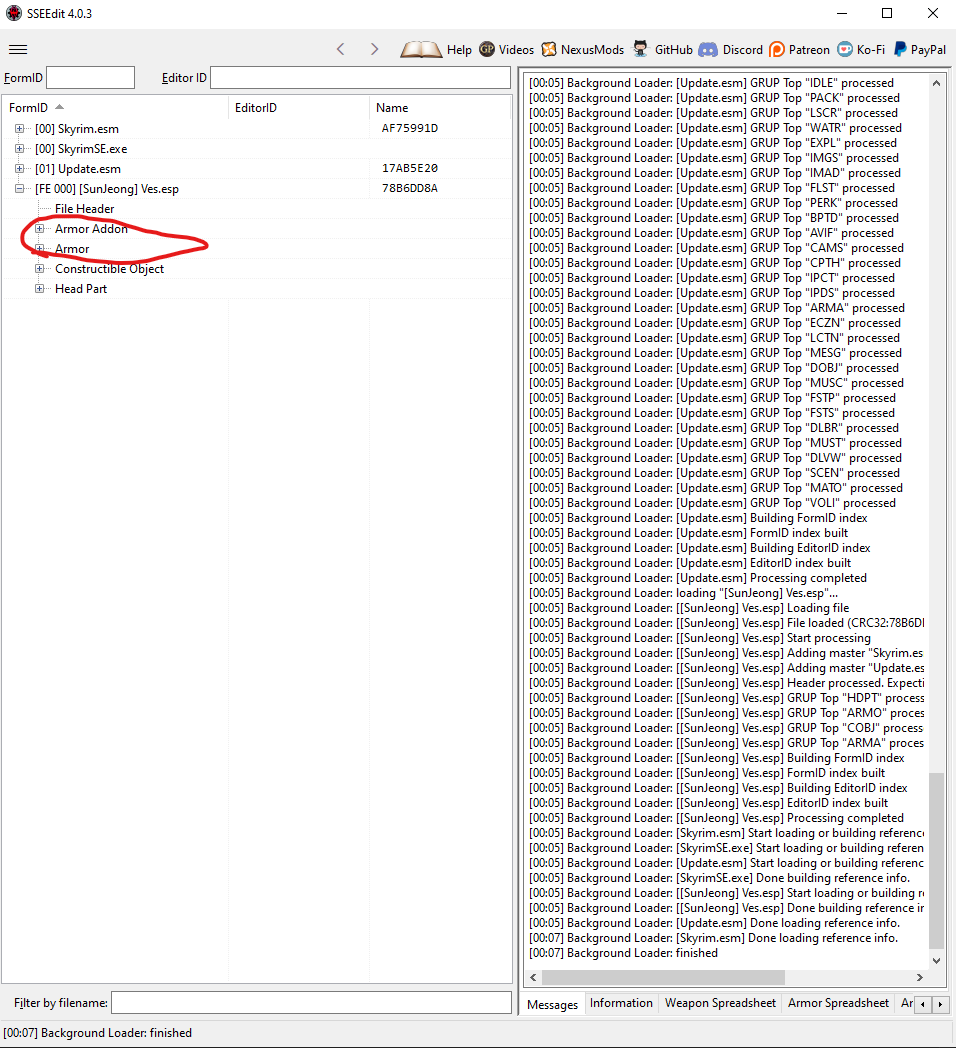Select the [01] Update.esm row
This screenshot has height=1048, width=956.
(x=257, y=168)
